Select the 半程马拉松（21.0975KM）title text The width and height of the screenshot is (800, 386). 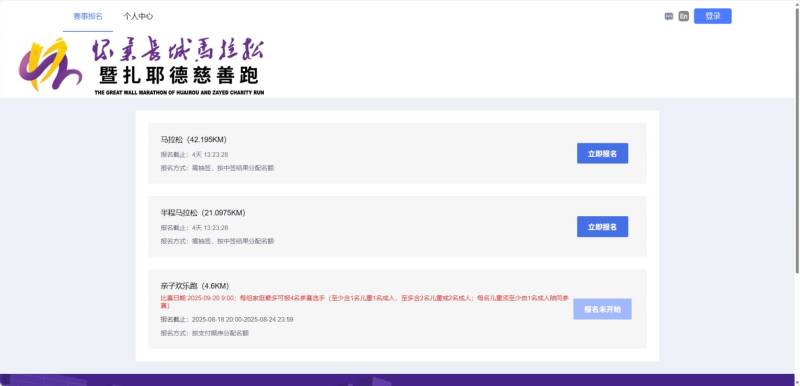click(203, 213)
